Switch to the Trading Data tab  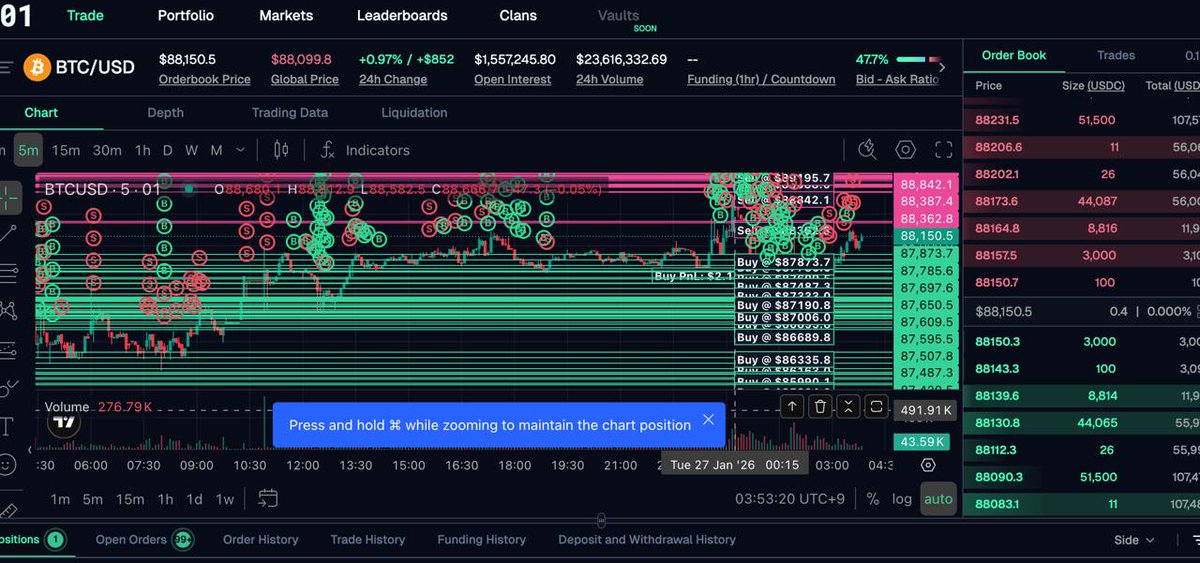[x=290, y=113]
